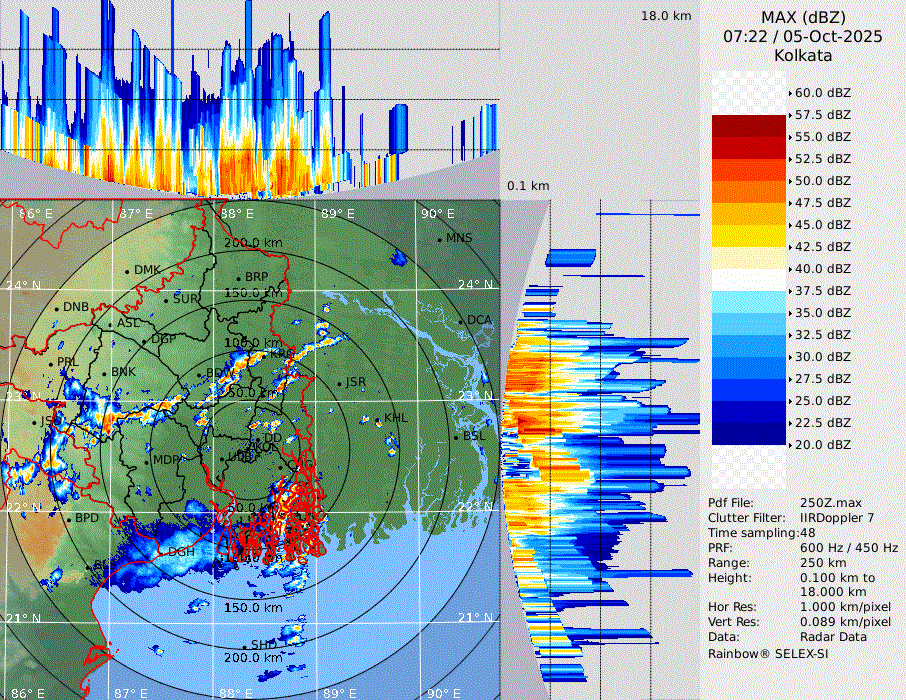Image resolution: width=906 pixels, height=700 pixels.
Task: Select the KHL station marker
Action: tap(378, 419)
